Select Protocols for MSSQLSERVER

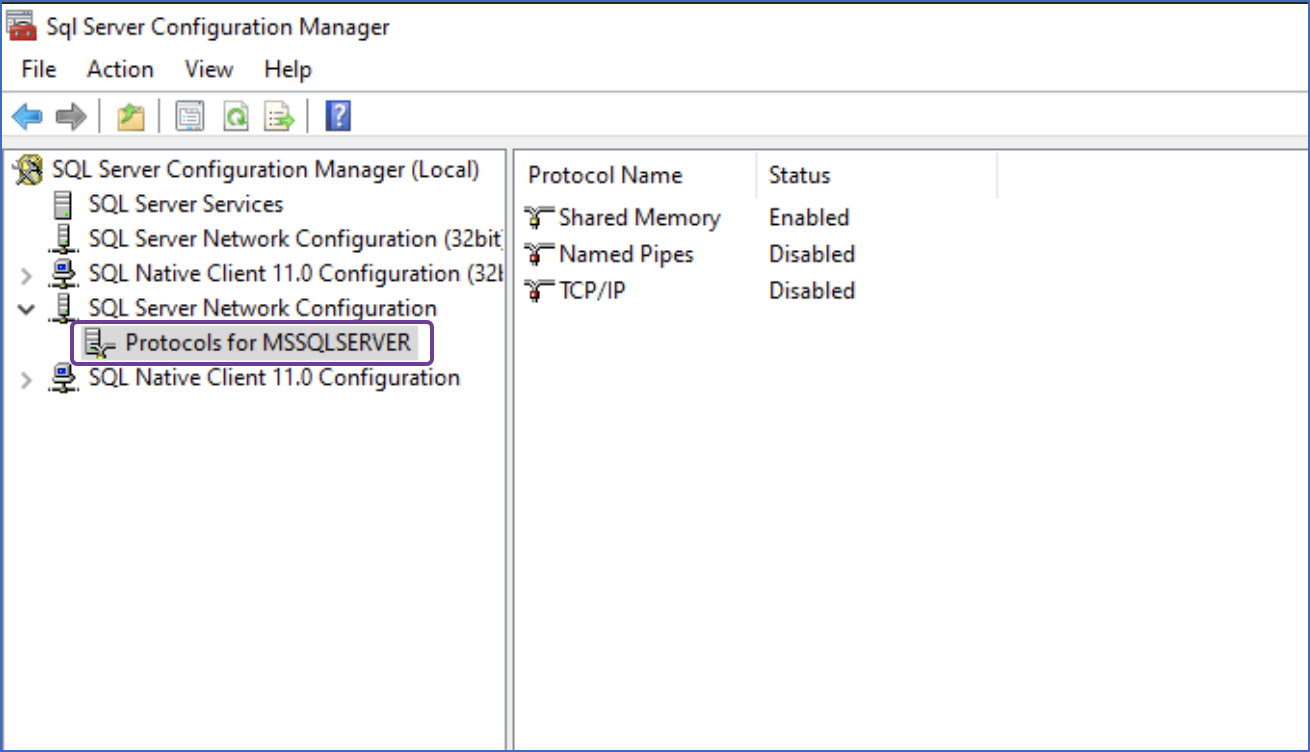(268, 343)
